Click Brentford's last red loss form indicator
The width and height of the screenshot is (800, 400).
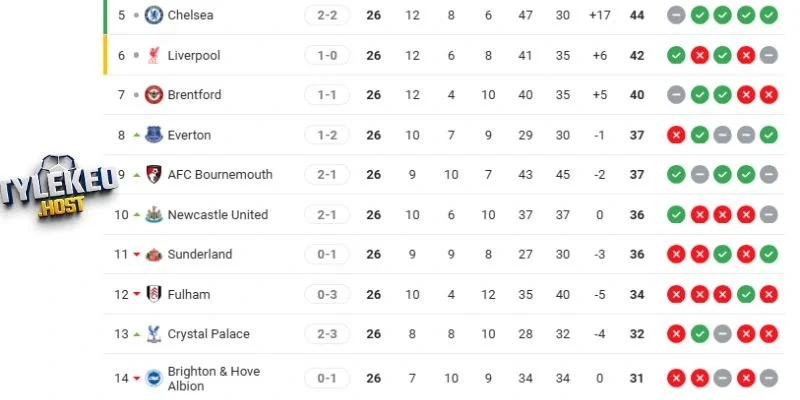(768, 95)
